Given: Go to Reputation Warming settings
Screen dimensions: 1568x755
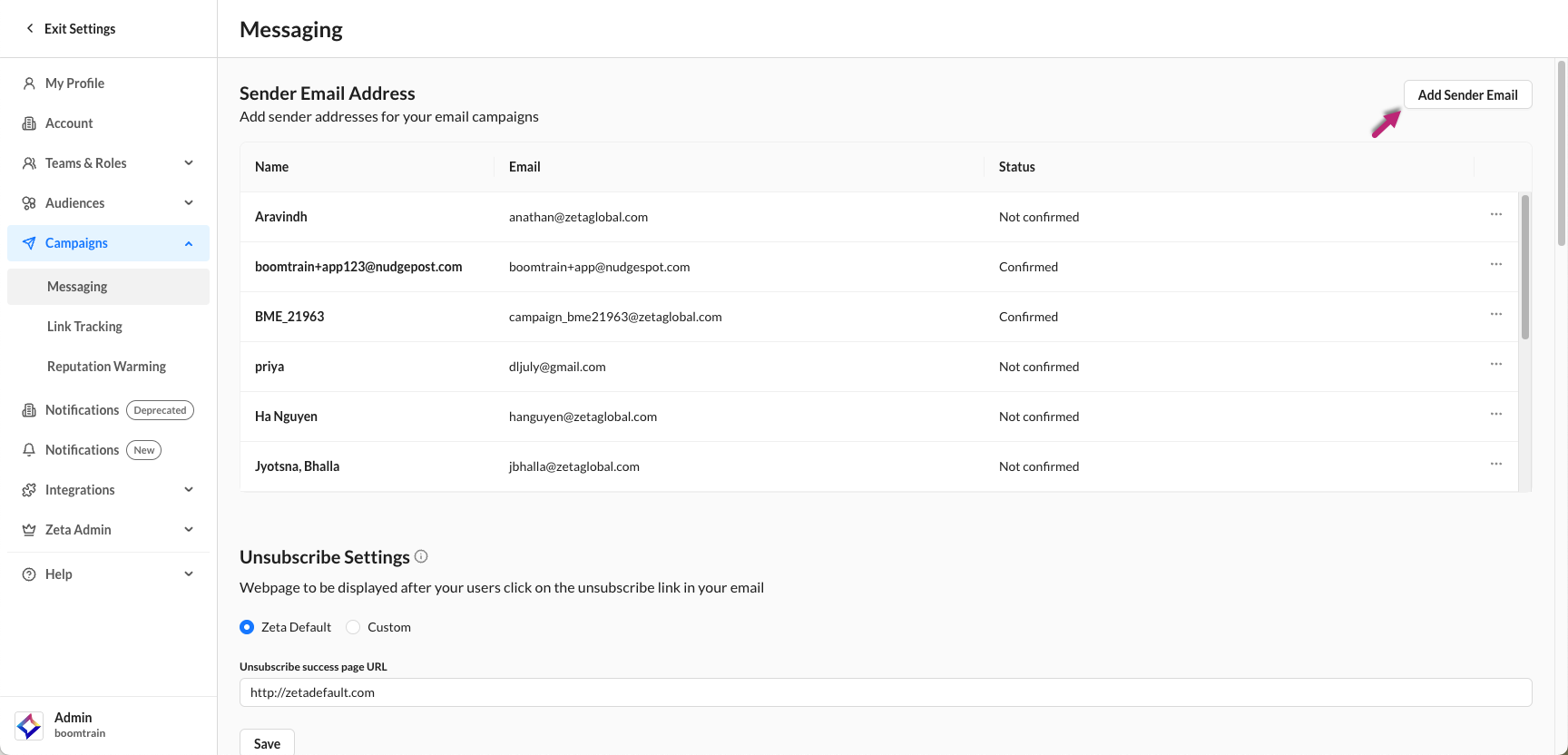Looking at the screenshot, I should [106, 367].
